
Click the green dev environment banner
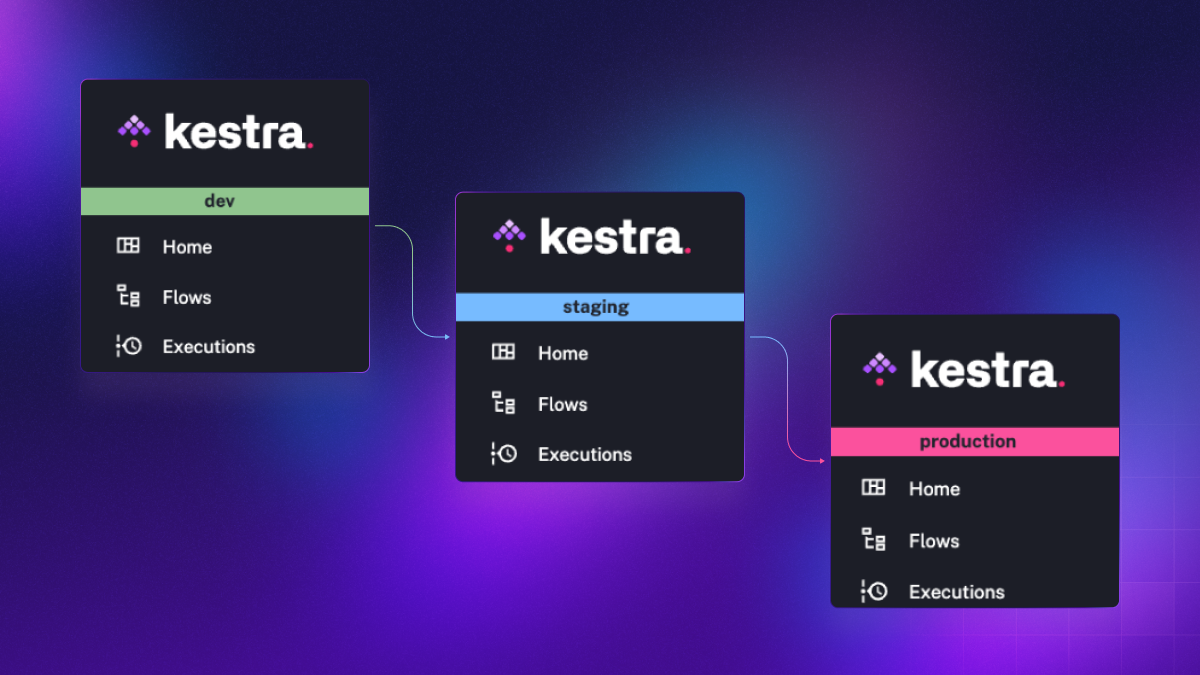pyautogui.click(x=225, y=201)
